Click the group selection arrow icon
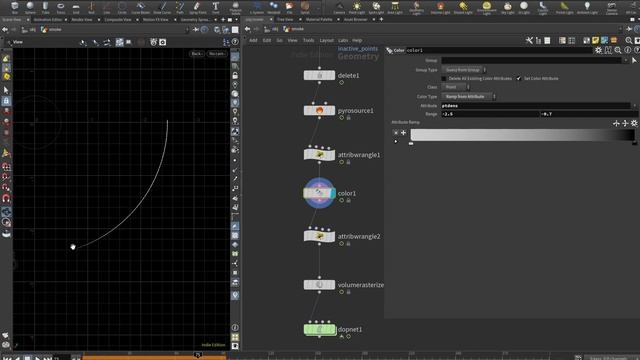 pyautogui.click(x=634, y=60)
